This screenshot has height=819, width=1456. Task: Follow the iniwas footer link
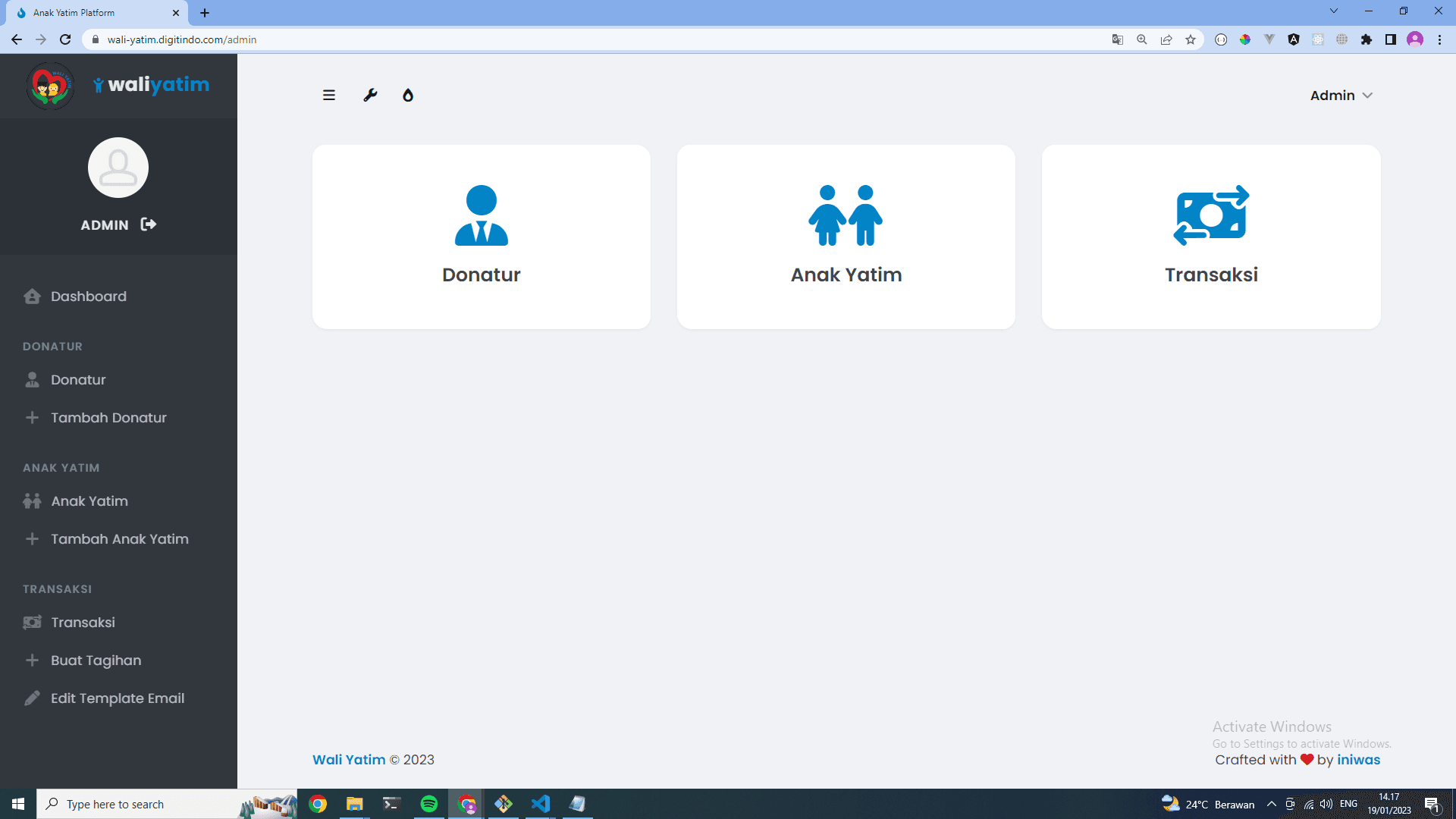(1358, 760)
